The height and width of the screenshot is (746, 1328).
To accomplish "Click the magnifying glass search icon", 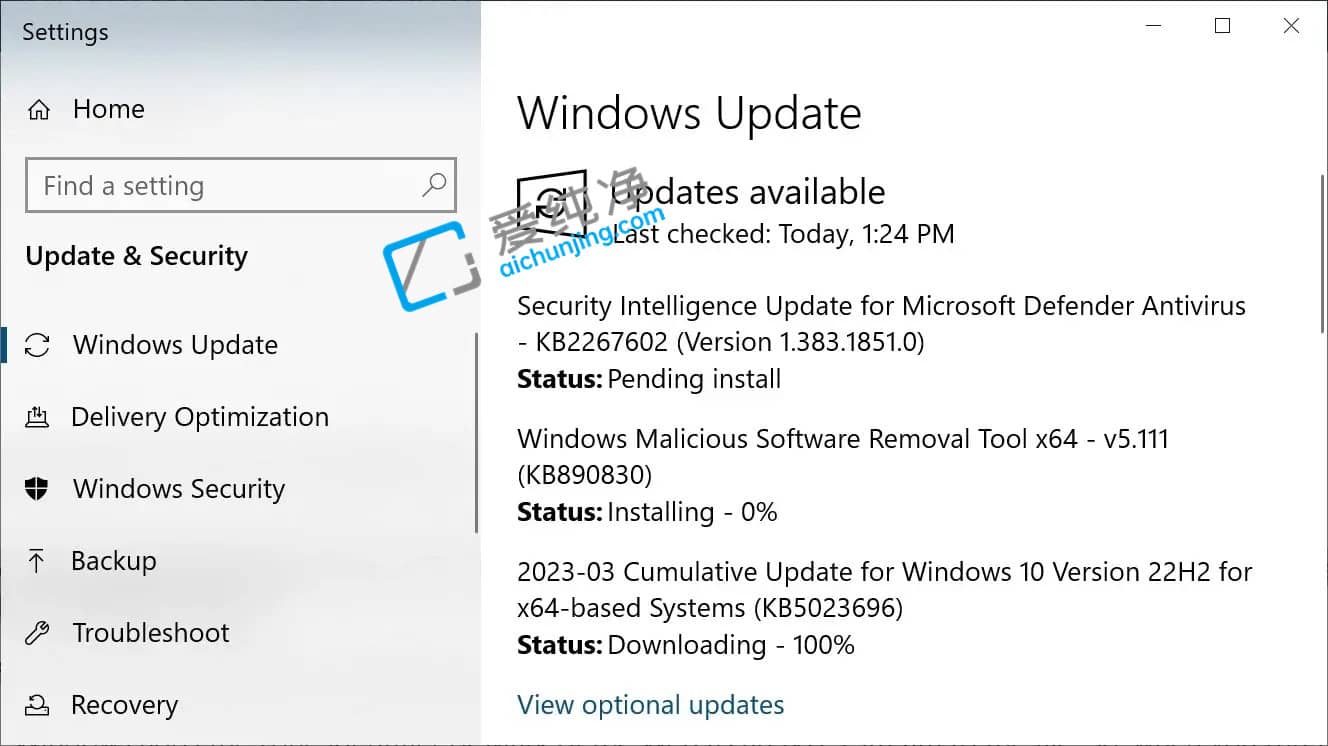I will coord(434,185).
